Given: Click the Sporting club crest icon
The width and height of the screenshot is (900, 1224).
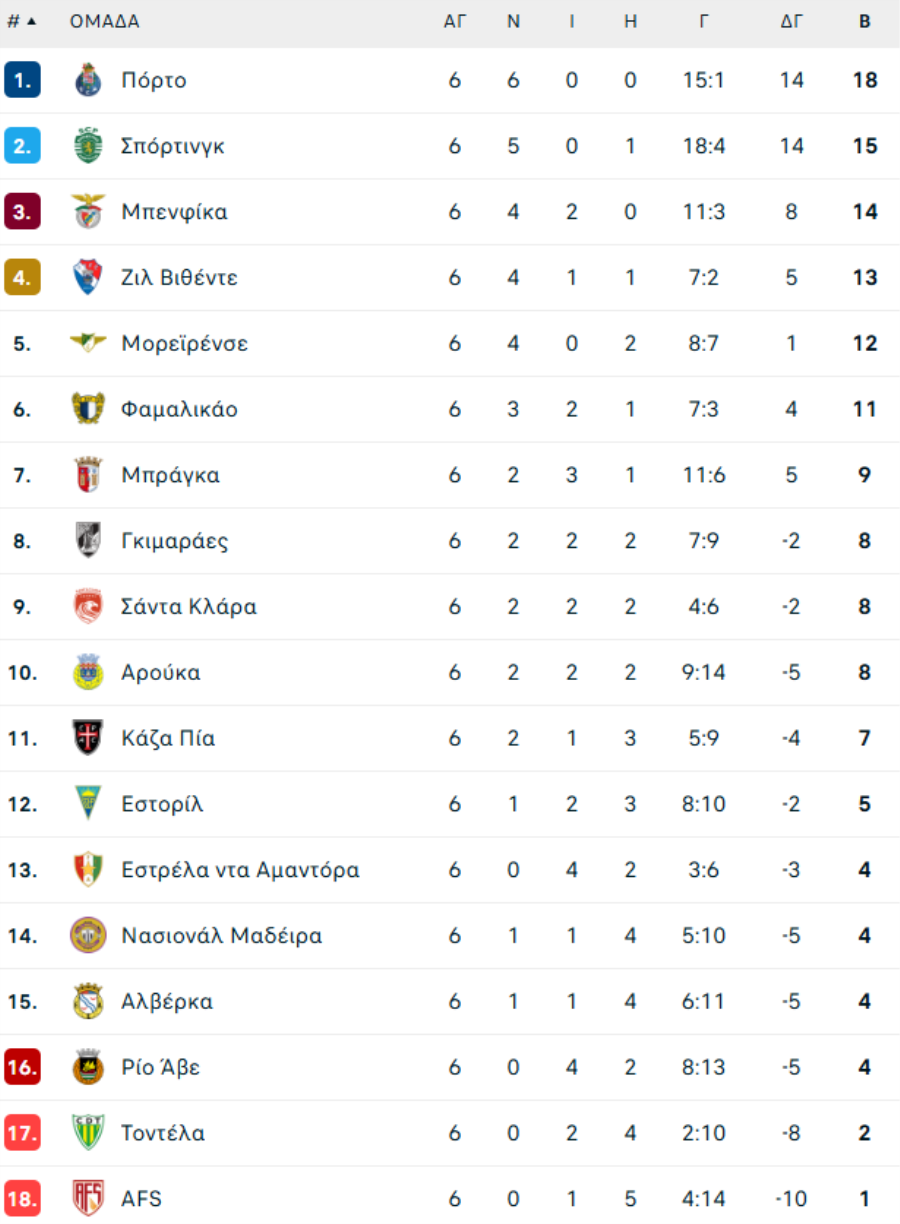Looking at the screenshot, I should tap(88, 146).
